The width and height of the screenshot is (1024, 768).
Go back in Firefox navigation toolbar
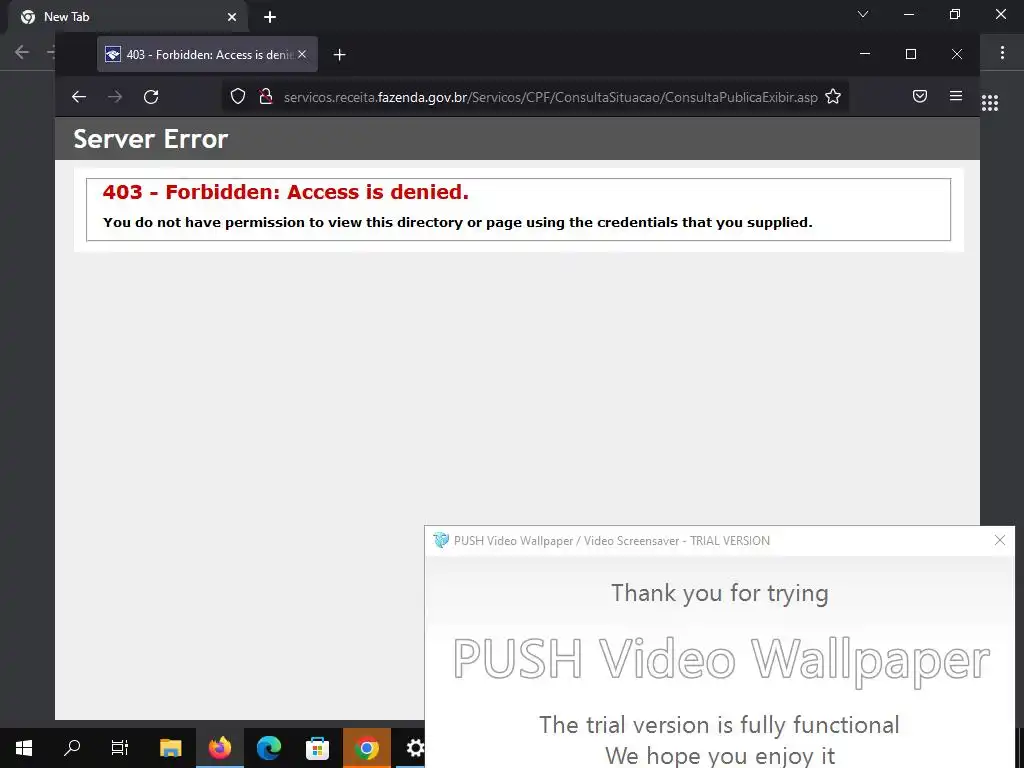79,97
